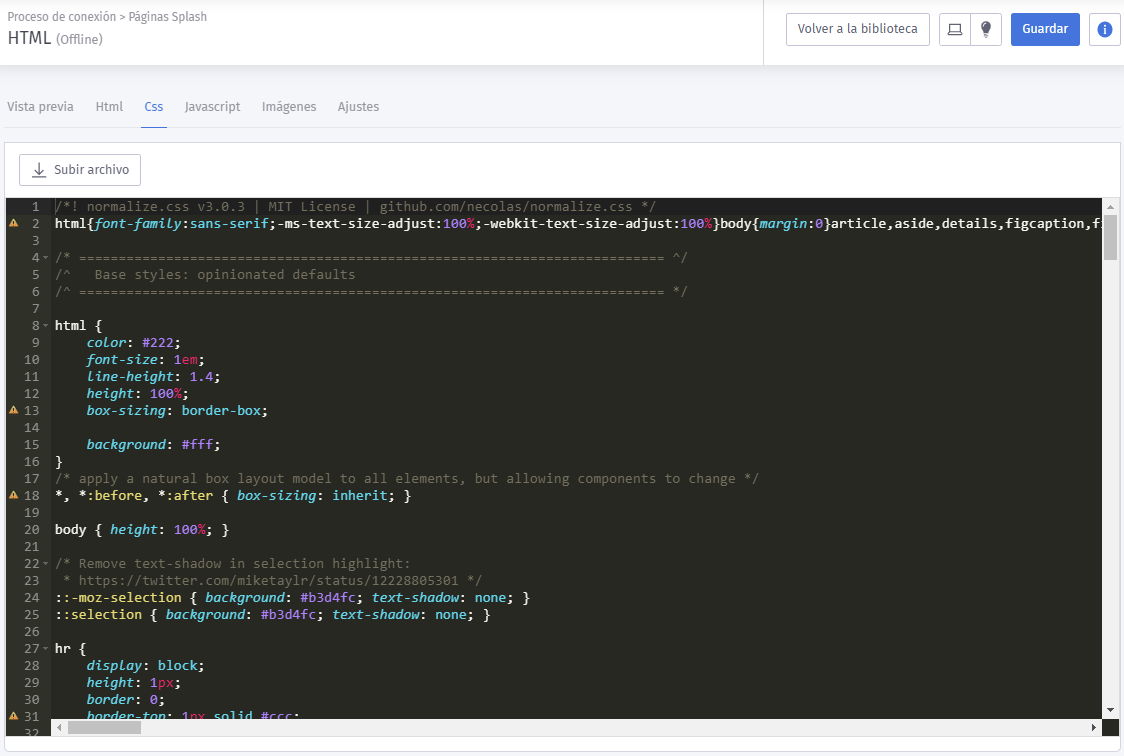Click the 'apply a natural box layout' comment

point(406,479)
